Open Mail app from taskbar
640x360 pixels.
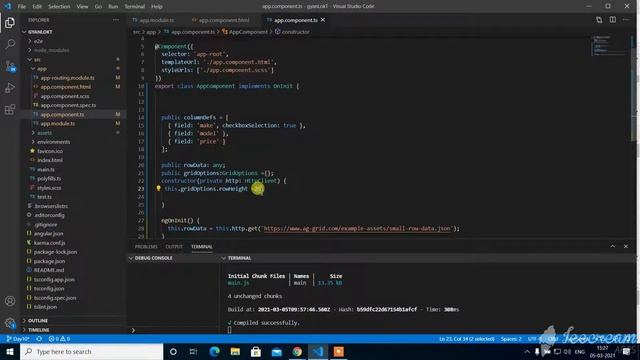pyautogui.click(x=276, y=351)
